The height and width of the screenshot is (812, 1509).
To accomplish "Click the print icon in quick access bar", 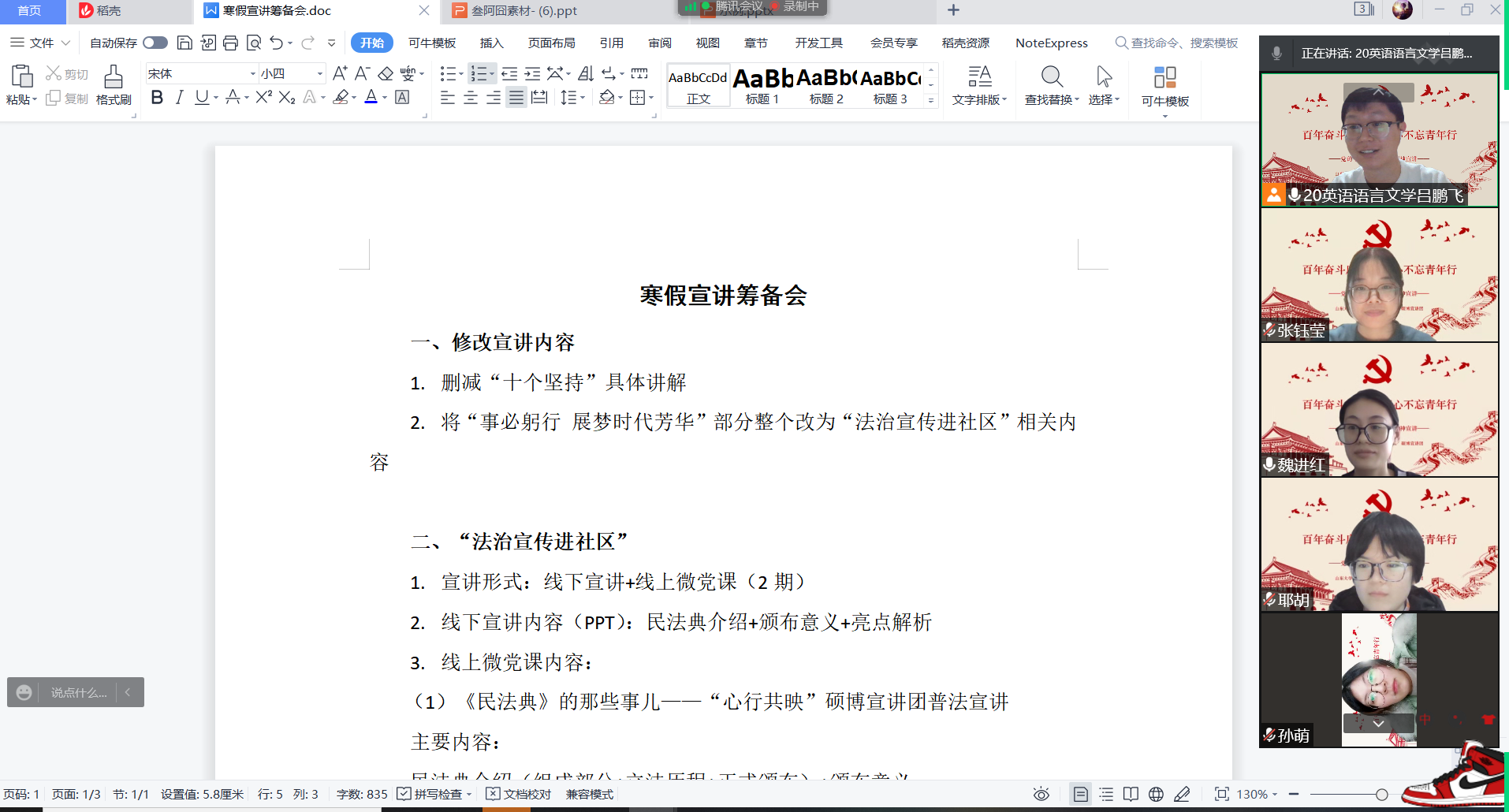I will (230, 43).
